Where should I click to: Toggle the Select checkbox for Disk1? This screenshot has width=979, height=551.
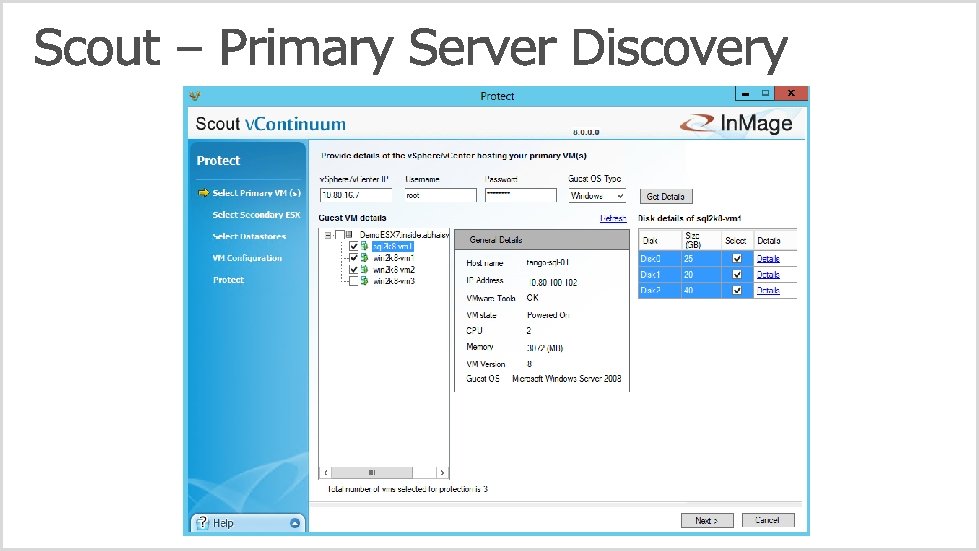pos(737,275)
